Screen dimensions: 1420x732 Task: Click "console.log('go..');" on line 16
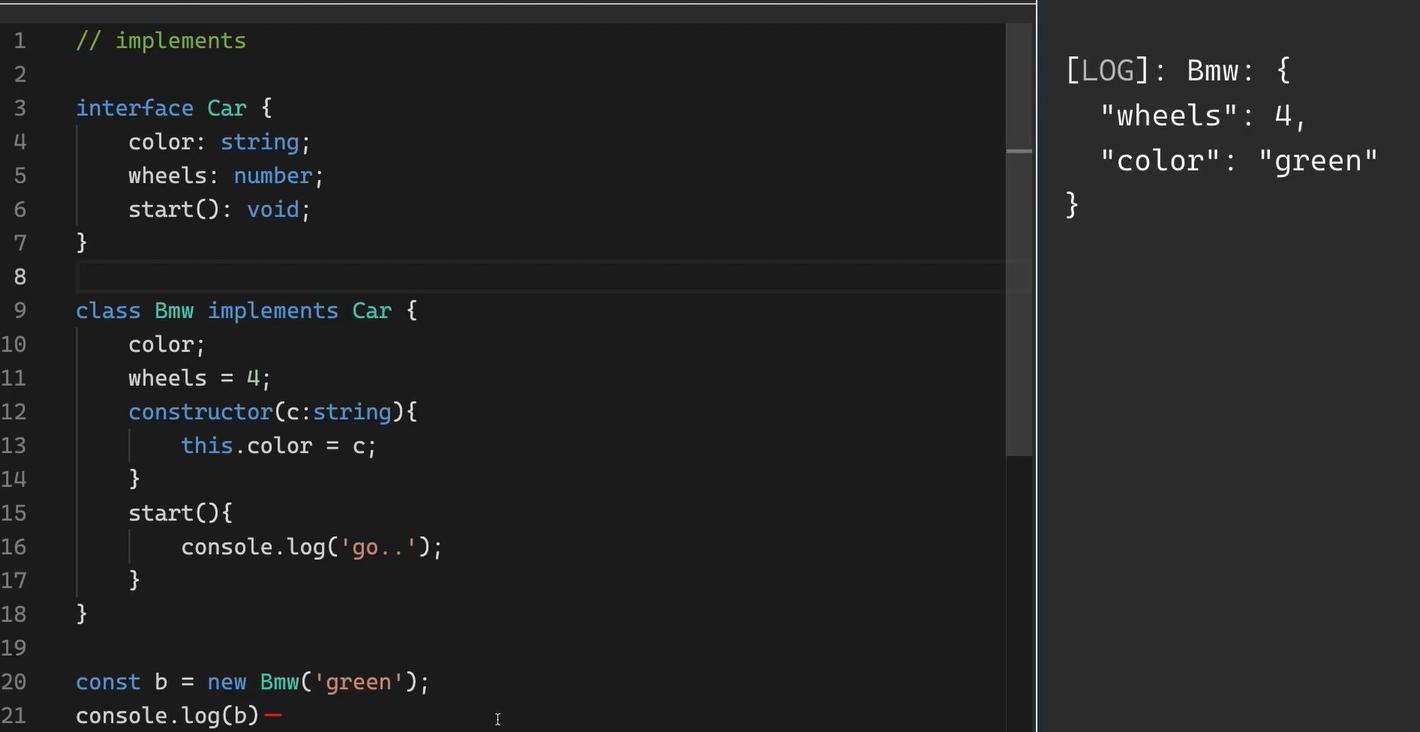click(312, 547)
